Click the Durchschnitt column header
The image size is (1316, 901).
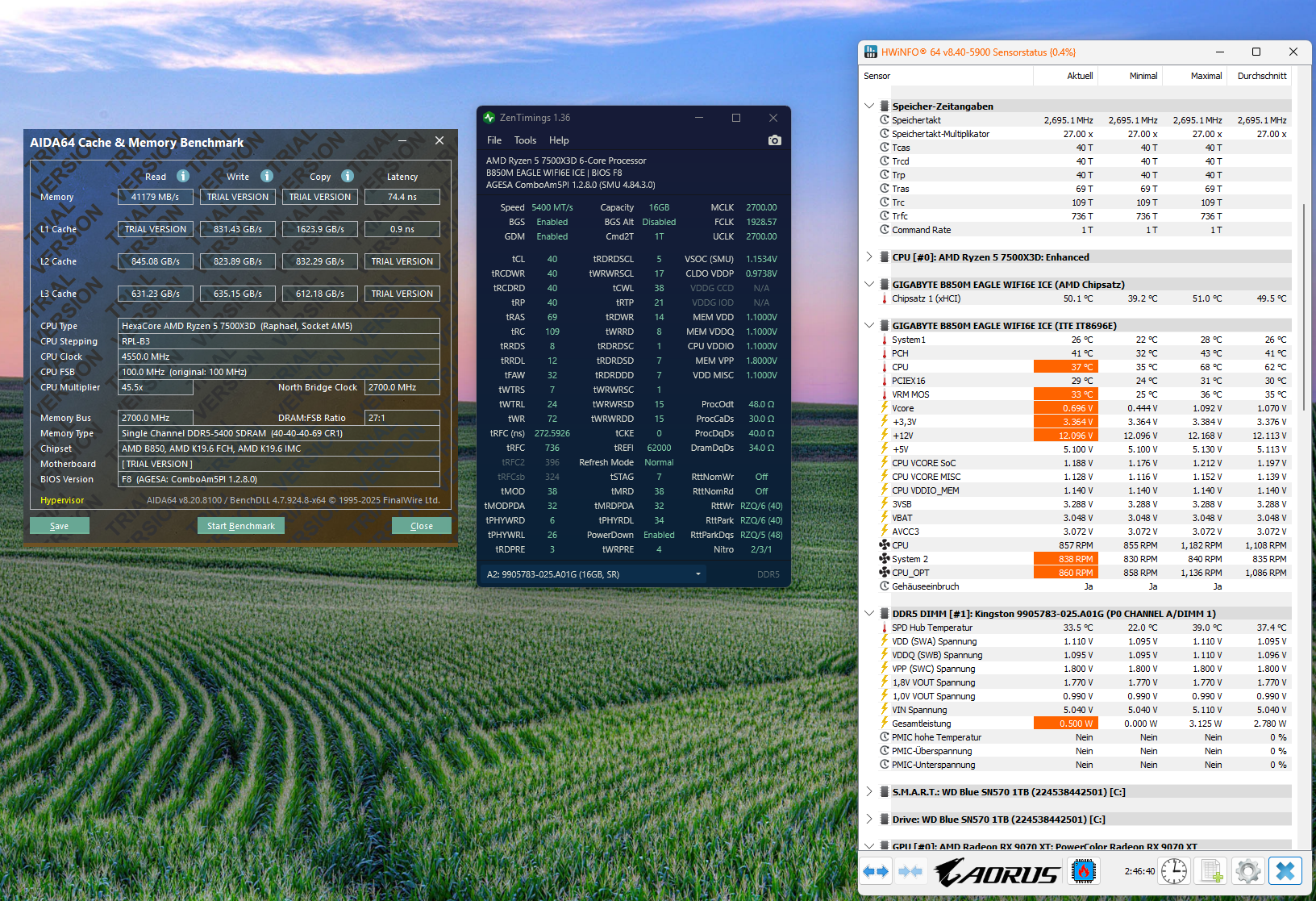pos(1260,76)
